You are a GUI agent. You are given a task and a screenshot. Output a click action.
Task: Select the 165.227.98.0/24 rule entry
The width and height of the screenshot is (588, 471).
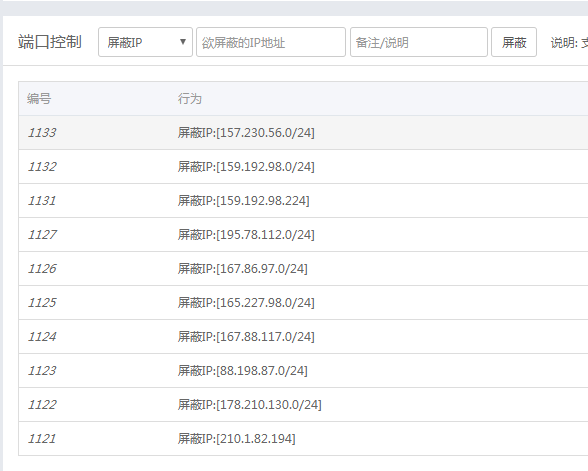point(246,303)
